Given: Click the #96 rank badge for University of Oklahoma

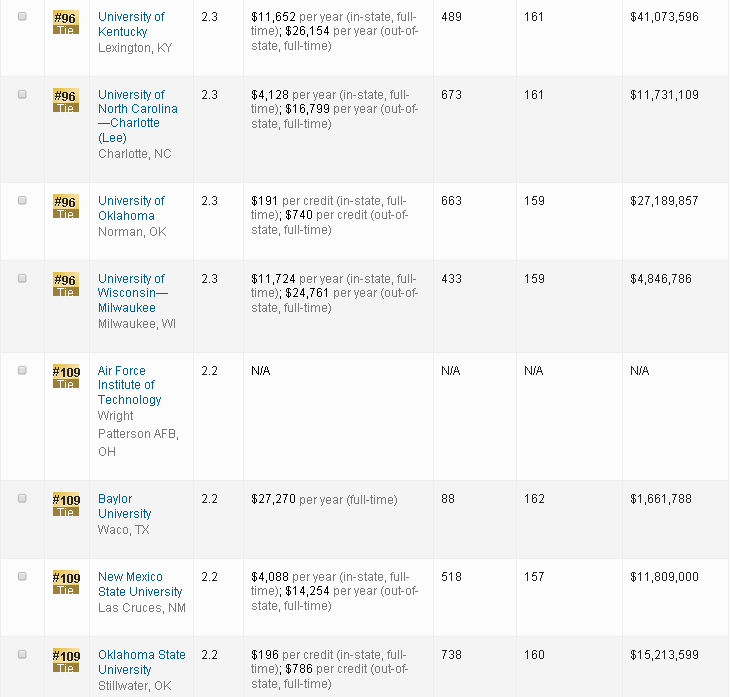Looking at the screenshot, I should (x=65, y=207).
